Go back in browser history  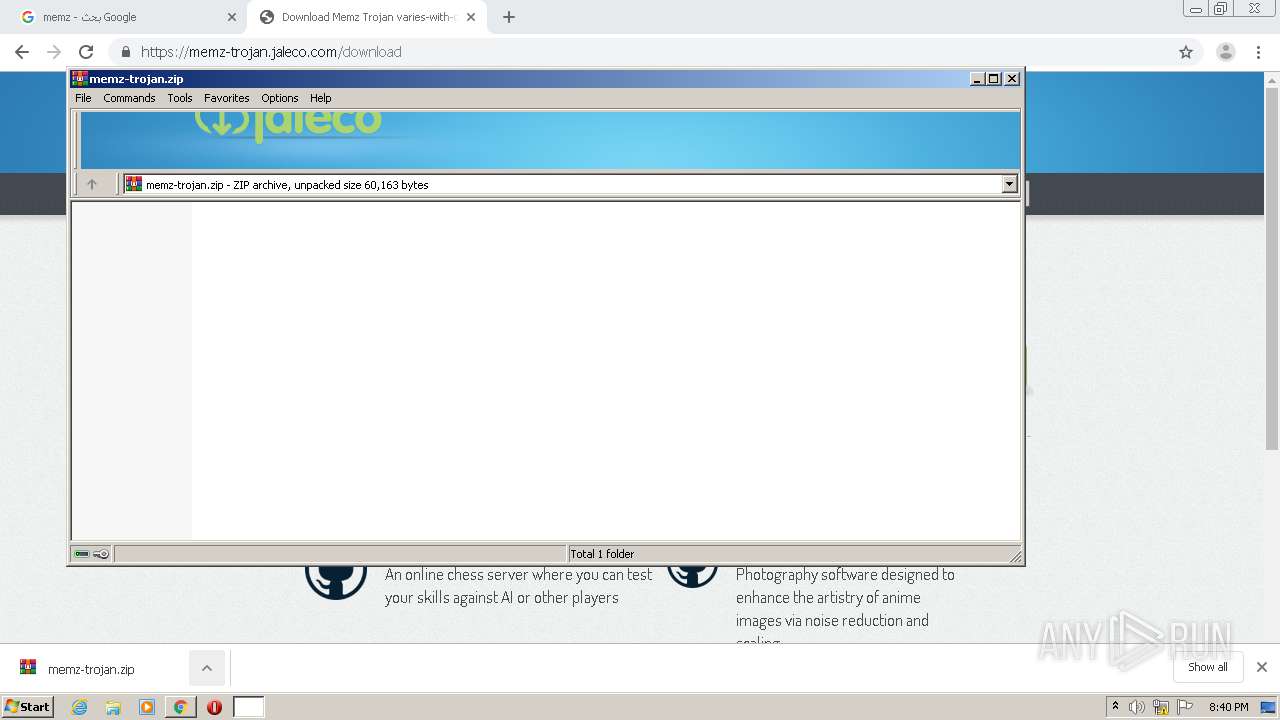[22, 52]
